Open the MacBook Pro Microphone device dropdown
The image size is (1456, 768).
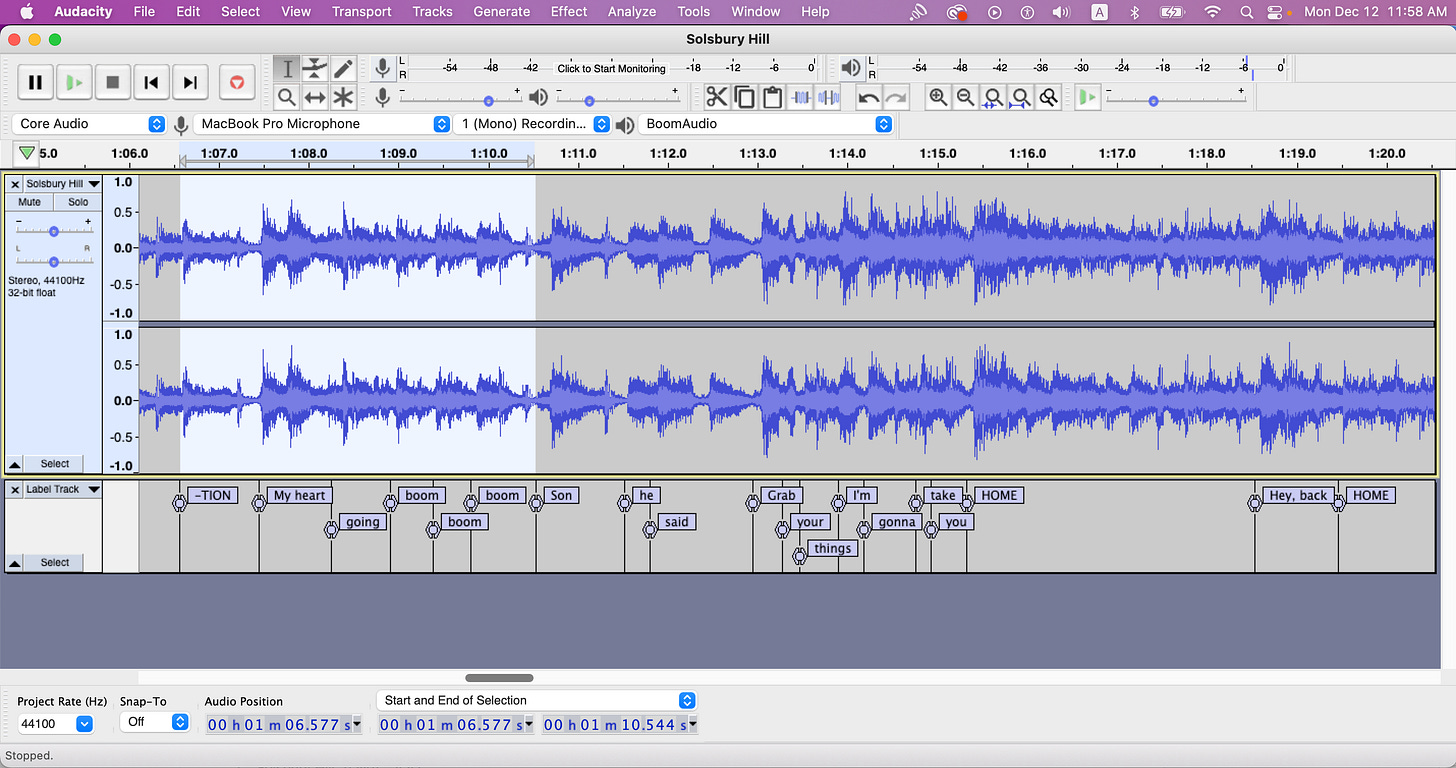pyautogui.click(x=323, y=124)
